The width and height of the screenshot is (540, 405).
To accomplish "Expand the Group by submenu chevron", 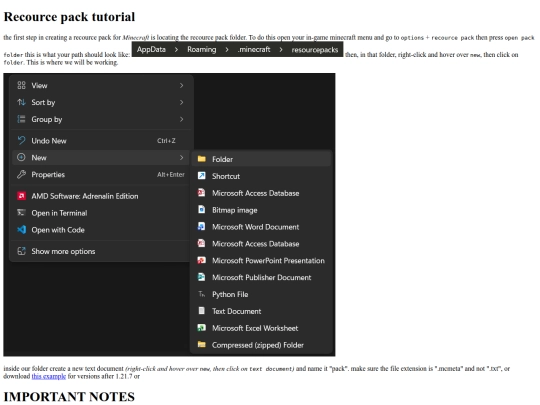I will [181, 119].
